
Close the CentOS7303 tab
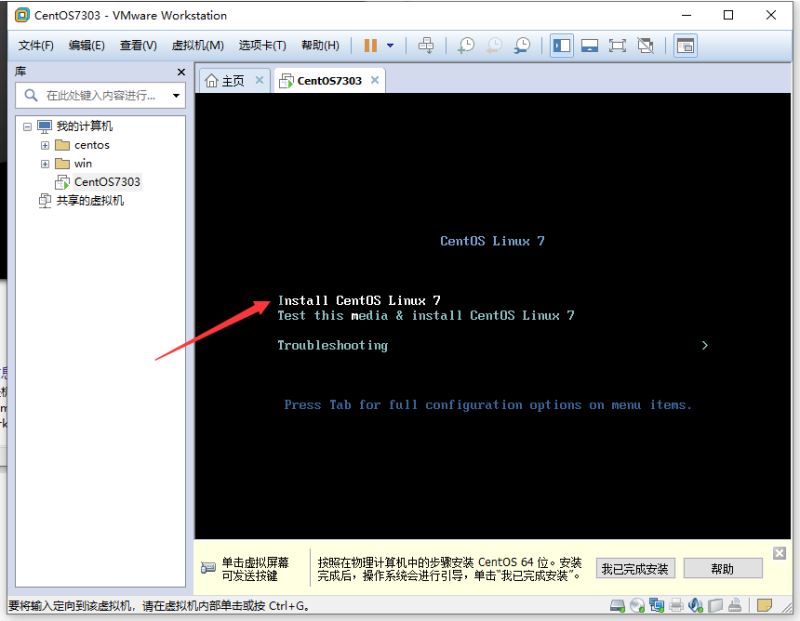375,80
